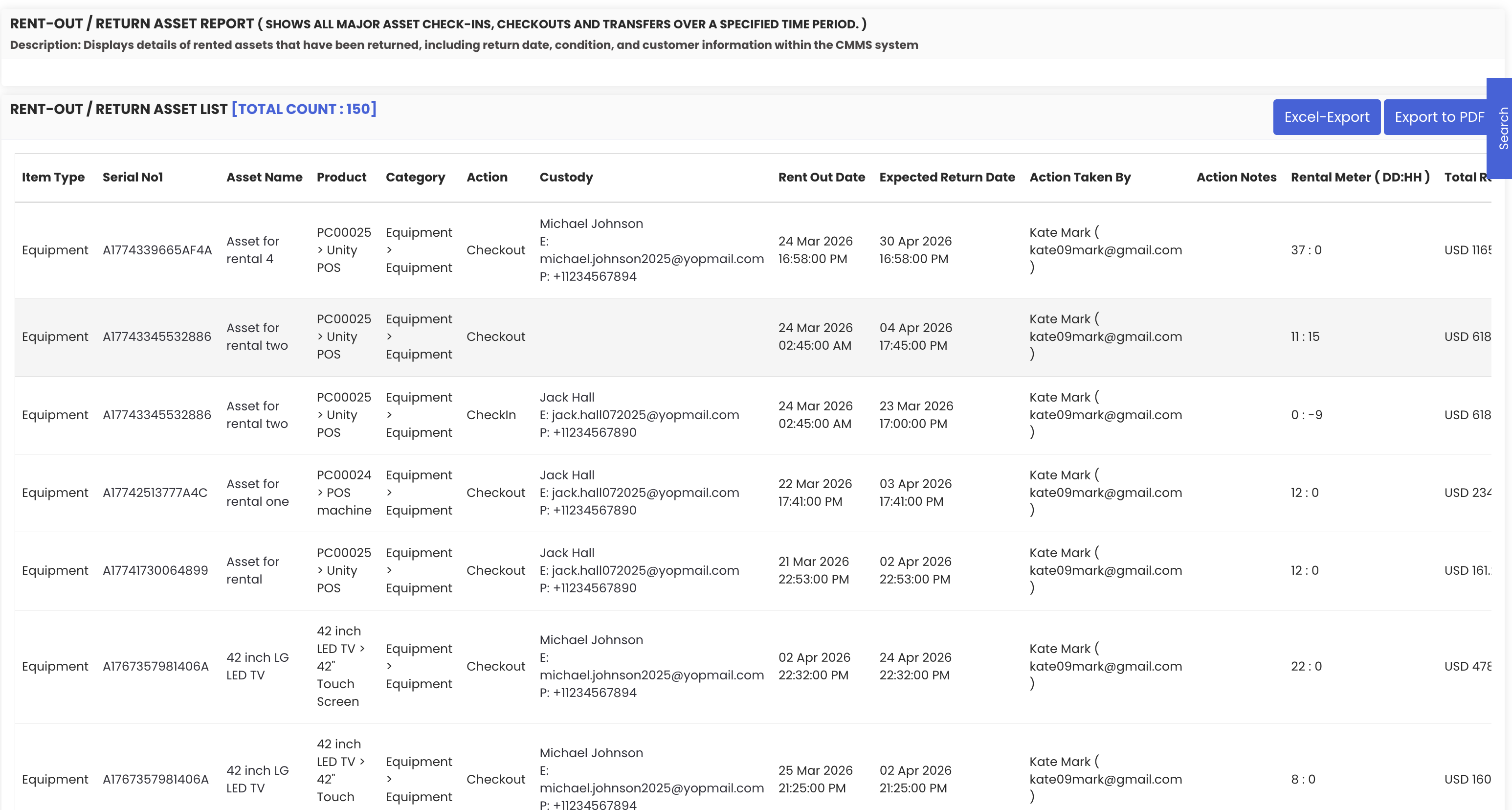Click the Category column header
Image resolution: width=1512 pixels, height=810 pixels.
[415, 177]
